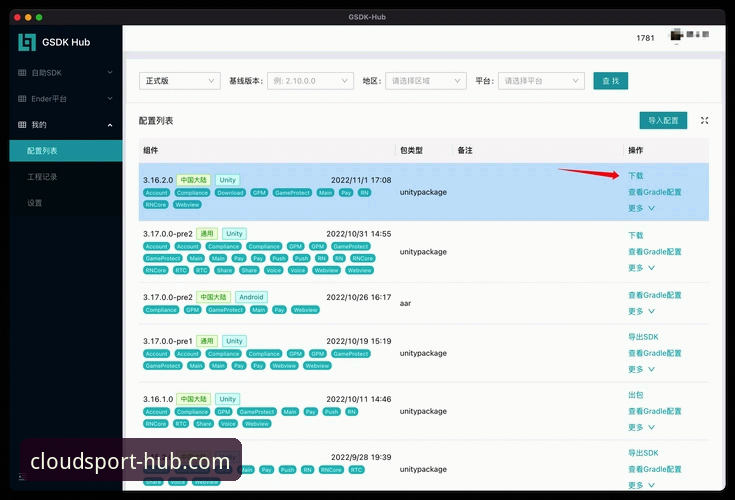Click the GSDK Hub logo icon
Viewport: 735px width, 500px height.
click(x=27, y=42)
